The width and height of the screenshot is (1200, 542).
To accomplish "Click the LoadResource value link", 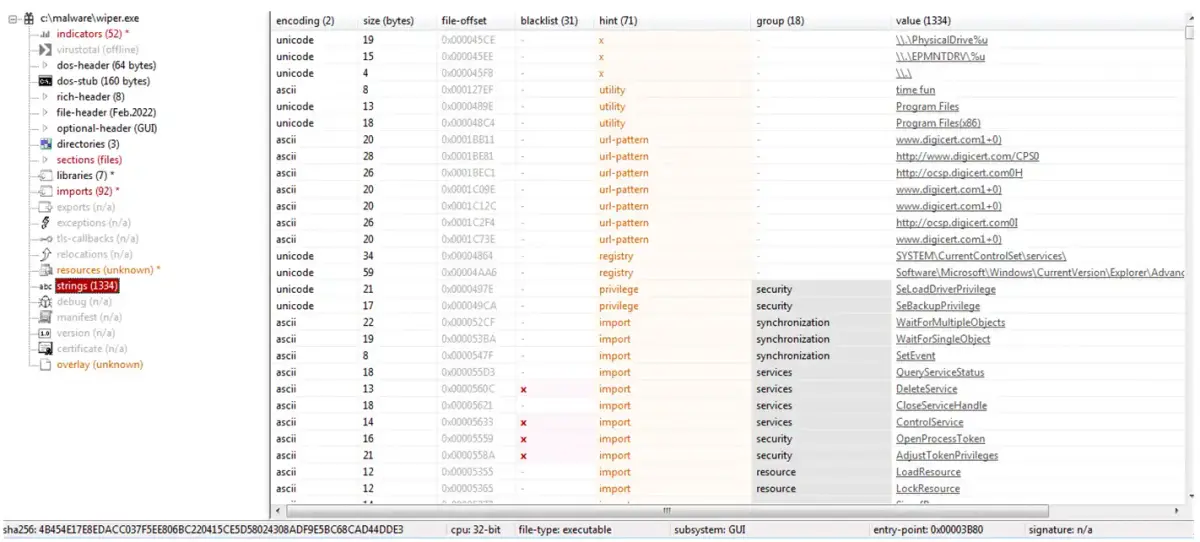I will point(928,472).
